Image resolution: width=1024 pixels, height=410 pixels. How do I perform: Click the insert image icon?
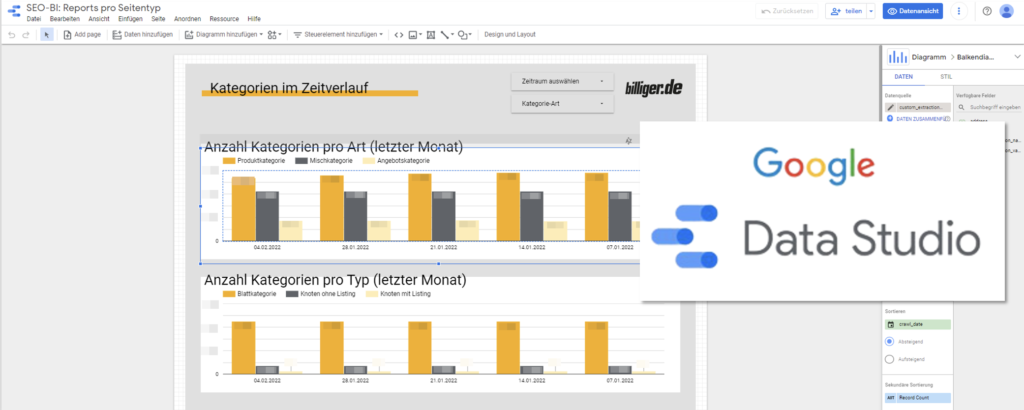(415, 35)
